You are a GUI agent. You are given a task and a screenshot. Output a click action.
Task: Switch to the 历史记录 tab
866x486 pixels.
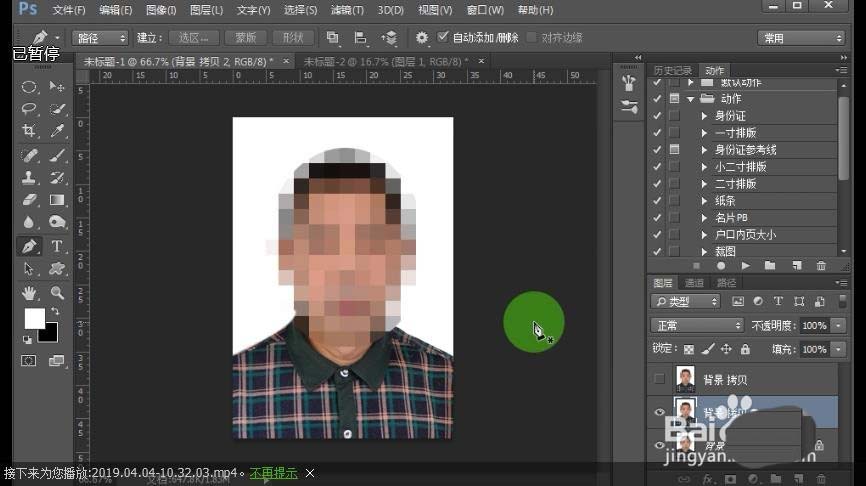673,70
